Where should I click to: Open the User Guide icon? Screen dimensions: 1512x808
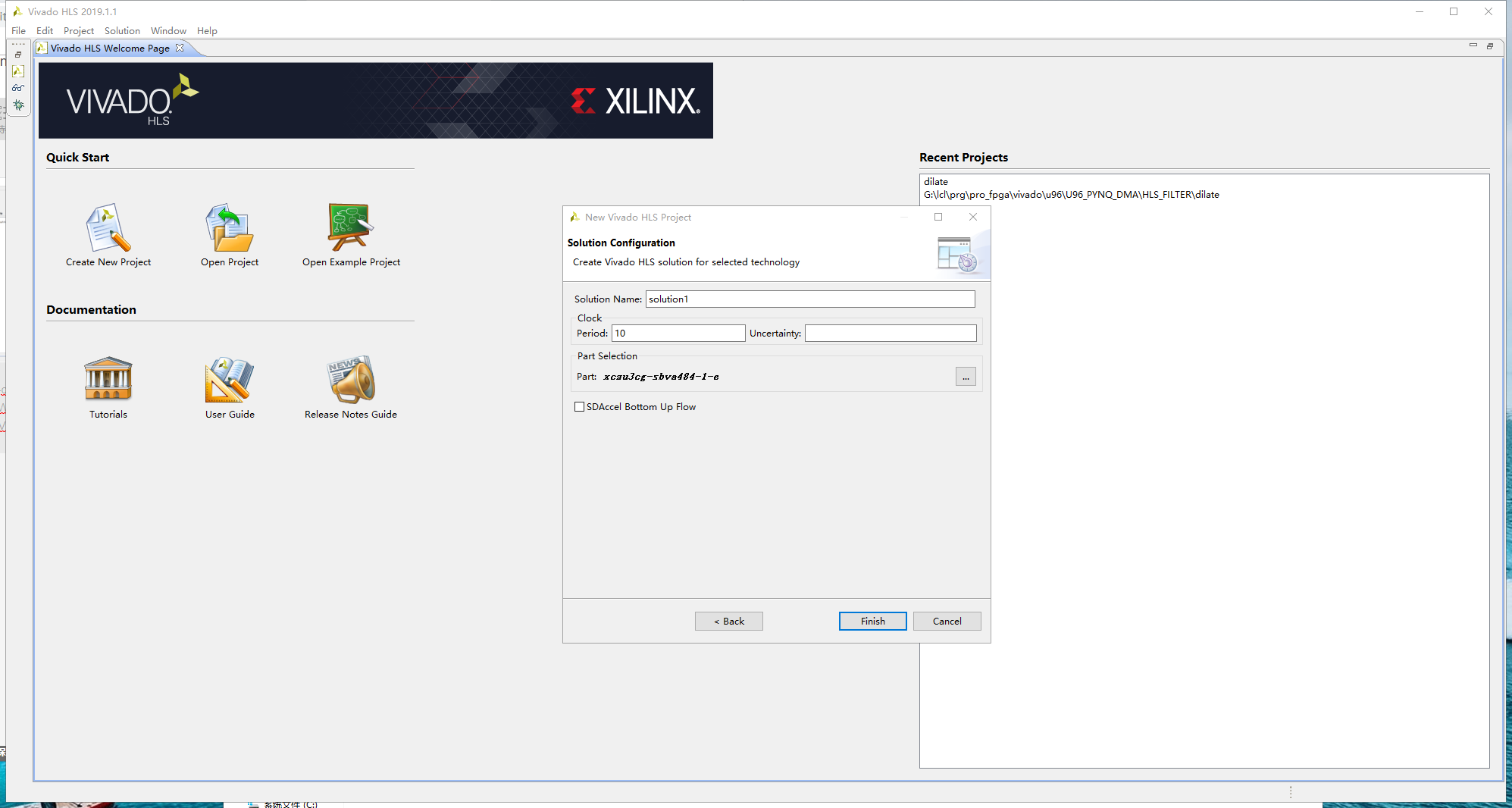click(230, 379)
